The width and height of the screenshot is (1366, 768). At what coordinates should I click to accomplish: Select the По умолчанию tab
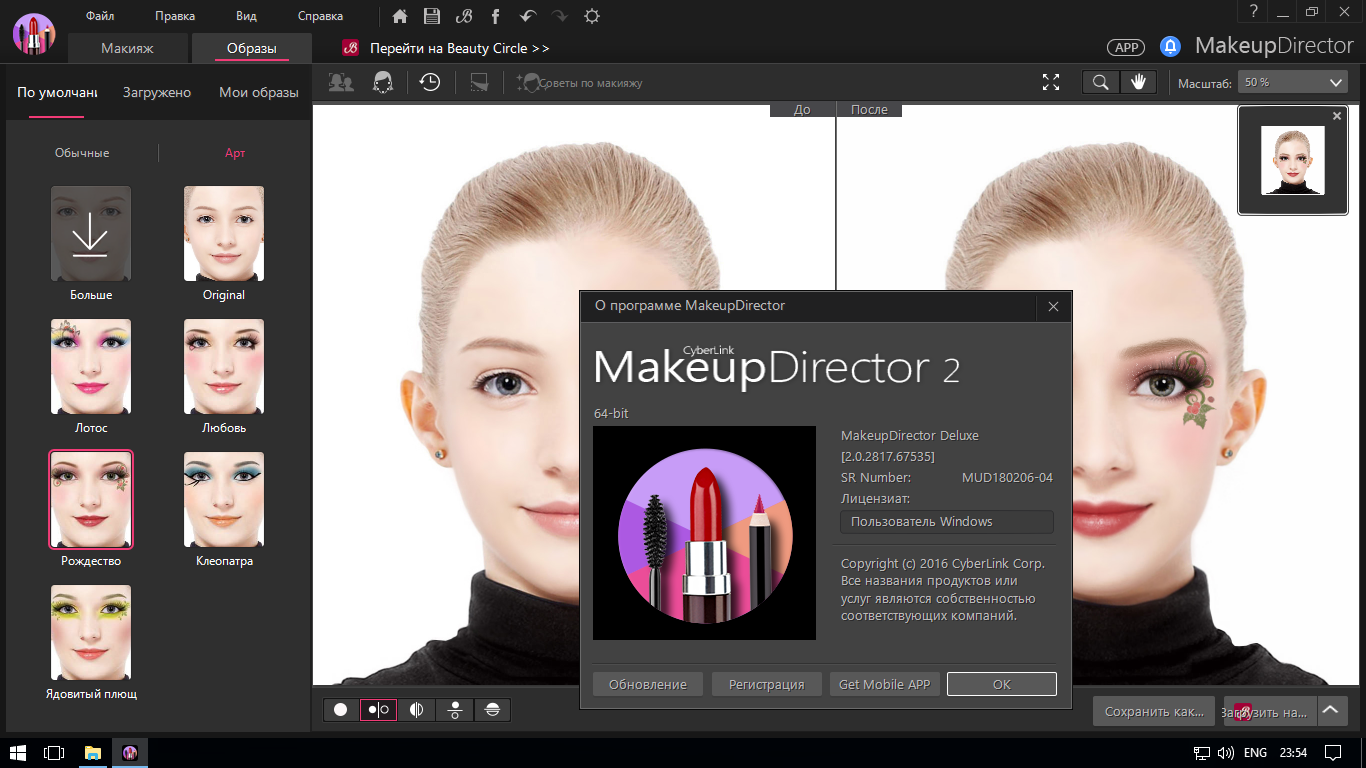pyautogui.click(x=57, y=92)
